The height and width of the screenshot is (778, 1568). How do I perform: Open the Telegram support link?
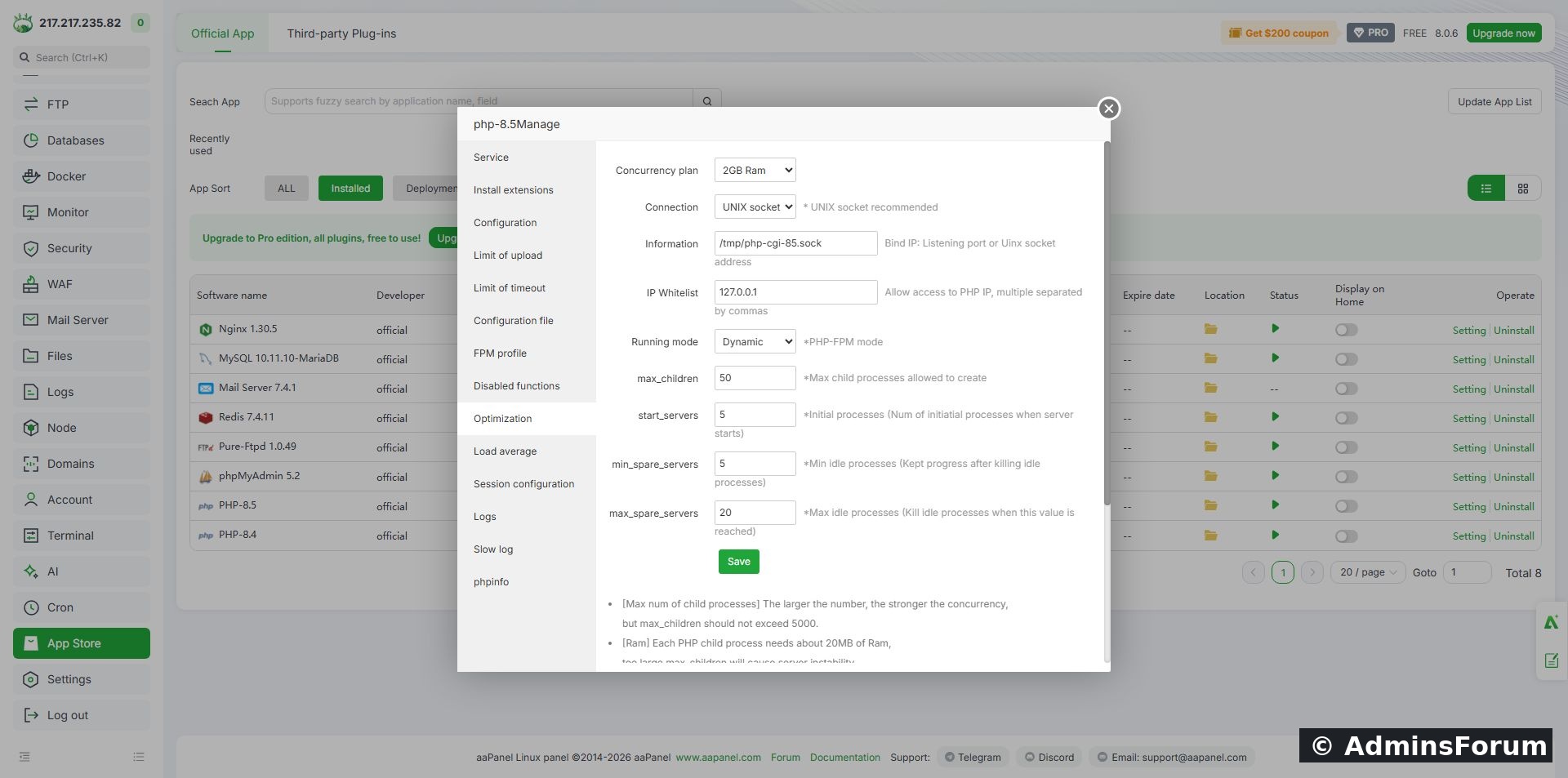(x=973, y=758)
